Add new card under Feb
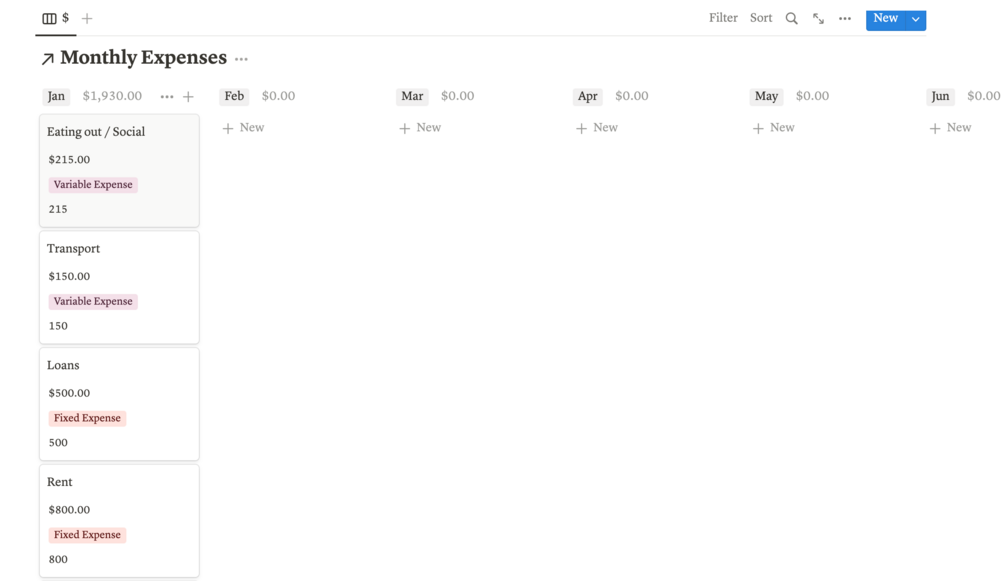The height and width of the screenshot is (581, 1005). point(244,128)
